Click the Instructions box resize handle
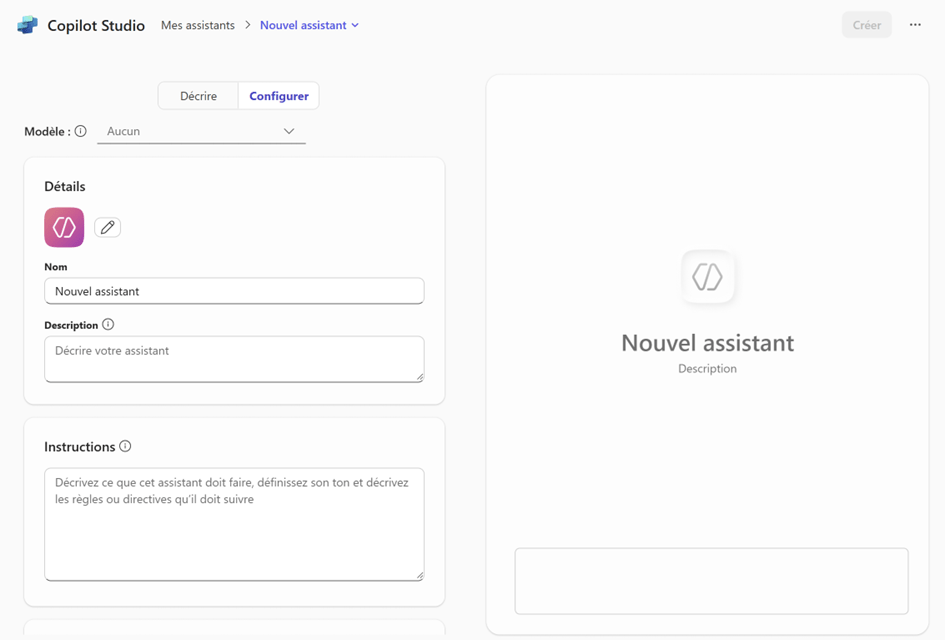Screen dimensions: 945x640 point(419,575)
